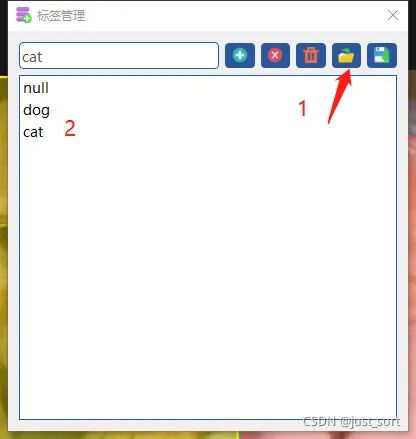416x439 pixels.
Task: Click the 标签管理 app icon in the title bar
Action: coord(24,15)
